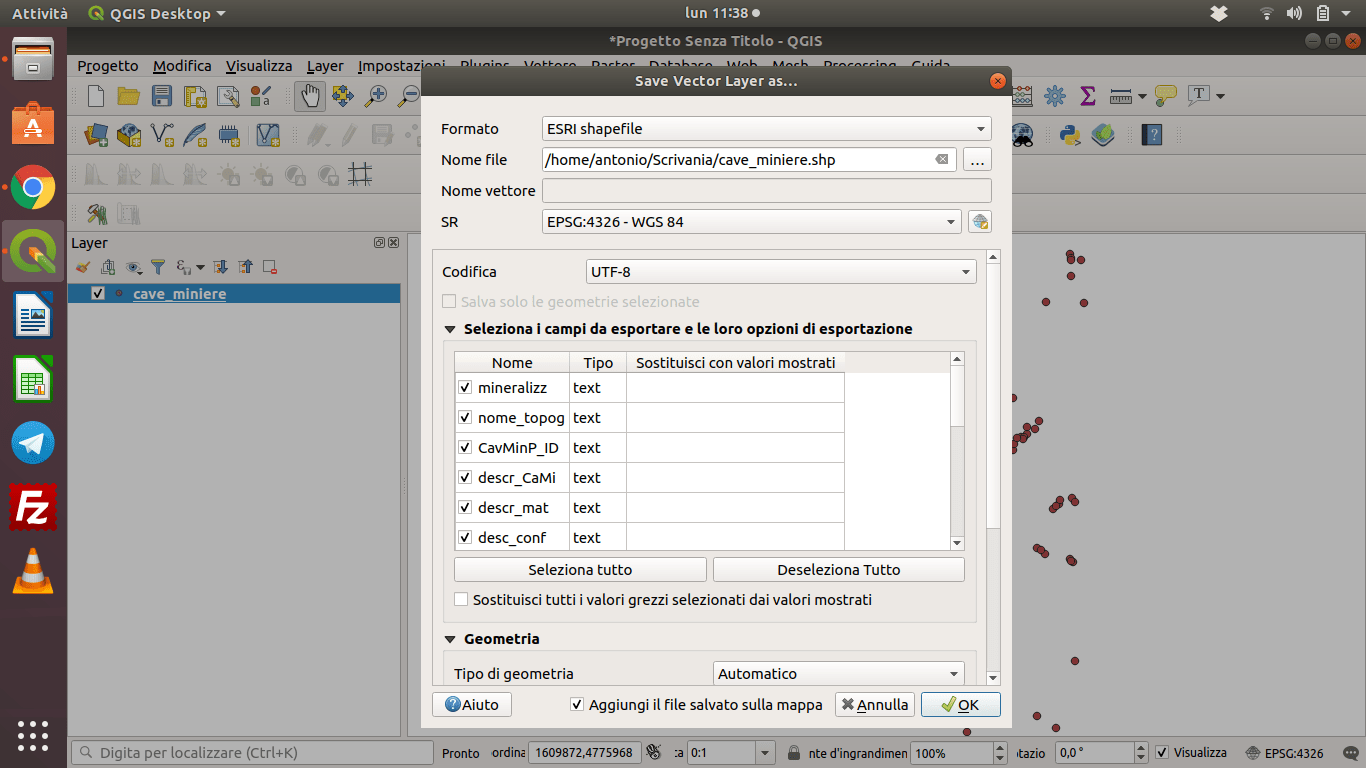Open Tipo di geometria Automatico dropdown
The height and width of the screenshot is (768, 1366).
tap(839, 674)
